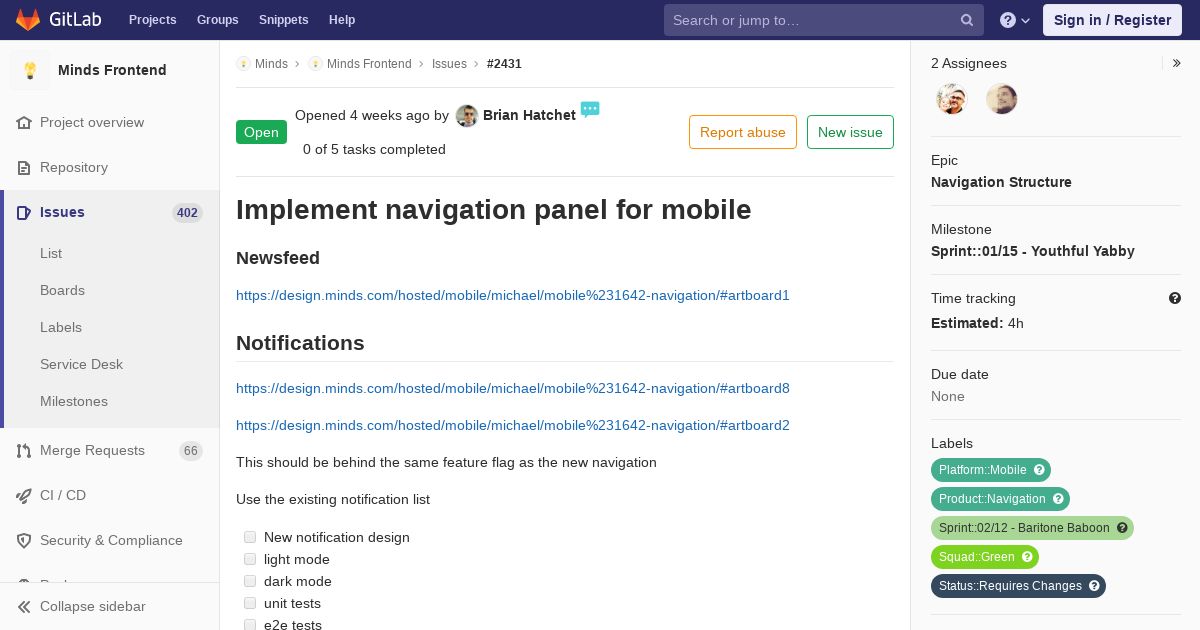Click the Minds breadcrumb group icon
Screen dimensions: 1200x630
coord(243,63)
